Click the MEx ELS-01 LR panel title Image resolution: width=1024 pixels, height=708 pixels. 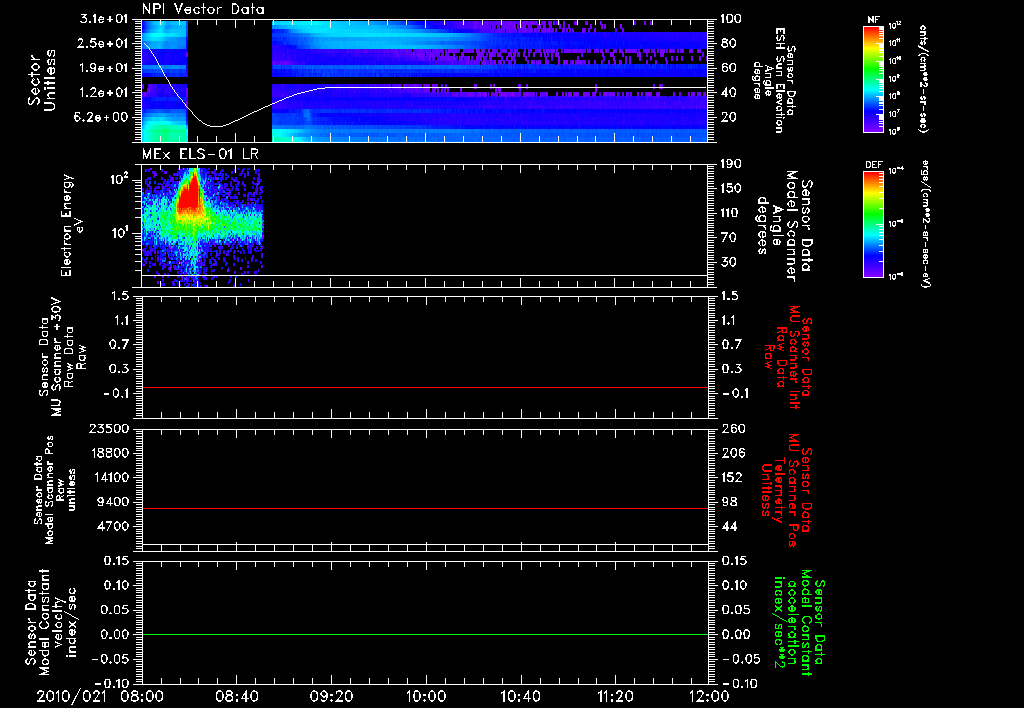pos(200,155)
